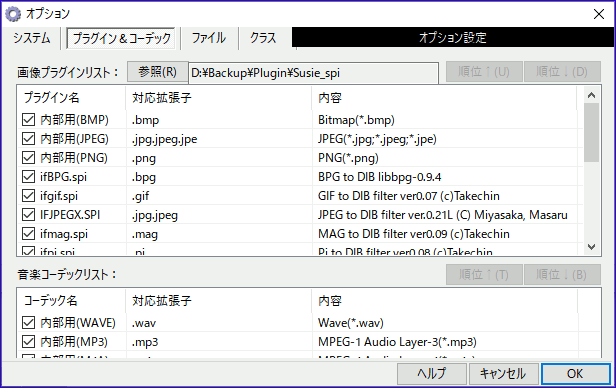Click the plugin folder path input field
This screenshot has height=388, width=616.
click(314, 73)
